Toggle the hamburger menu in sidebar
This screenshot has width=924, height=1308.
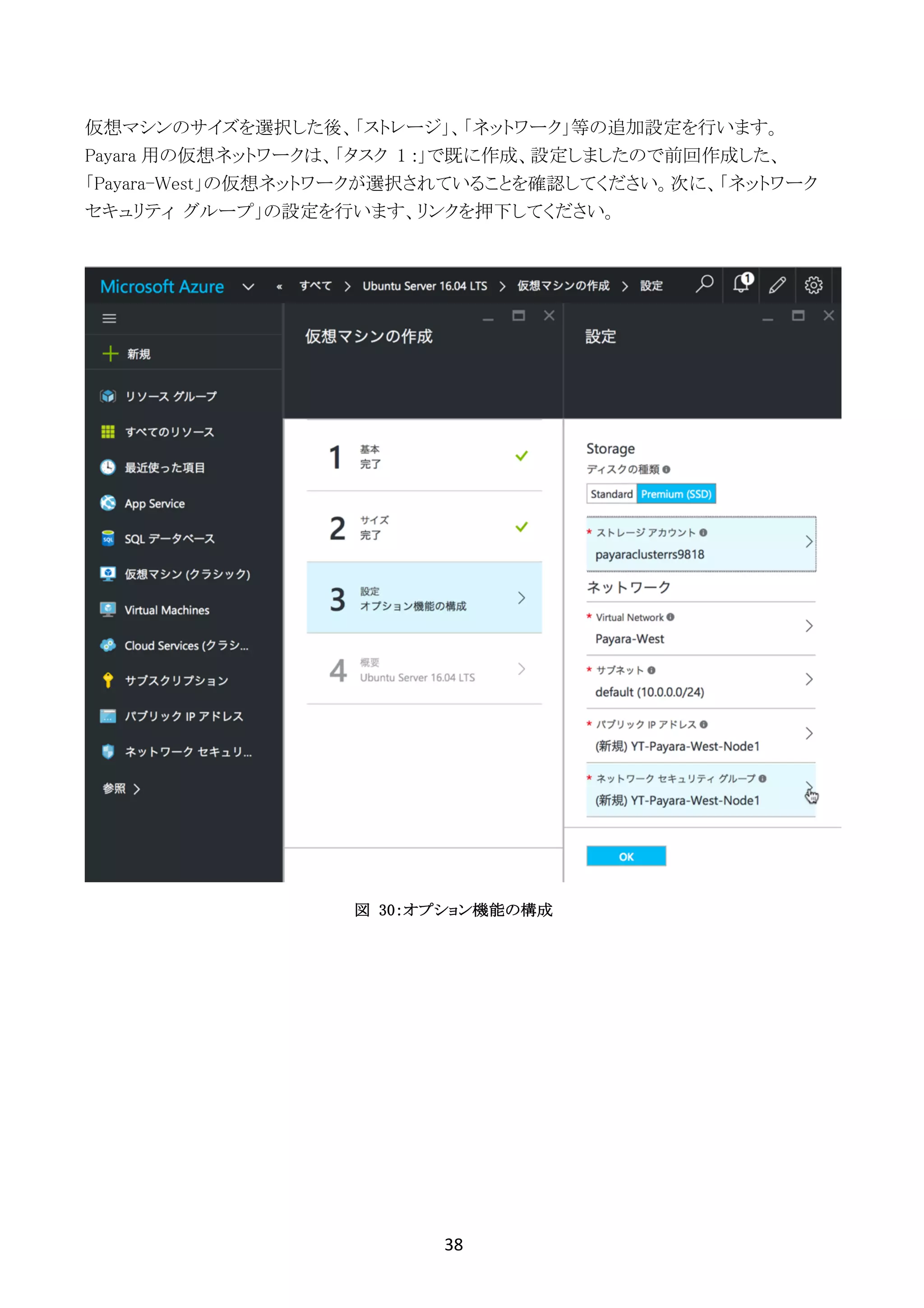click(x=109, y=319)
